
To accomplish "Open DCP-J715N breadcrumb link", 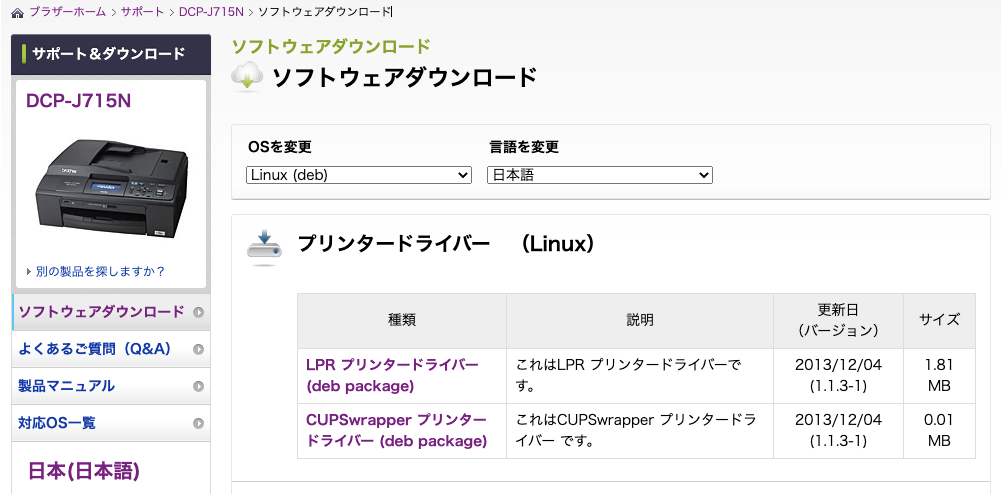I will click(x=211, y=12).
